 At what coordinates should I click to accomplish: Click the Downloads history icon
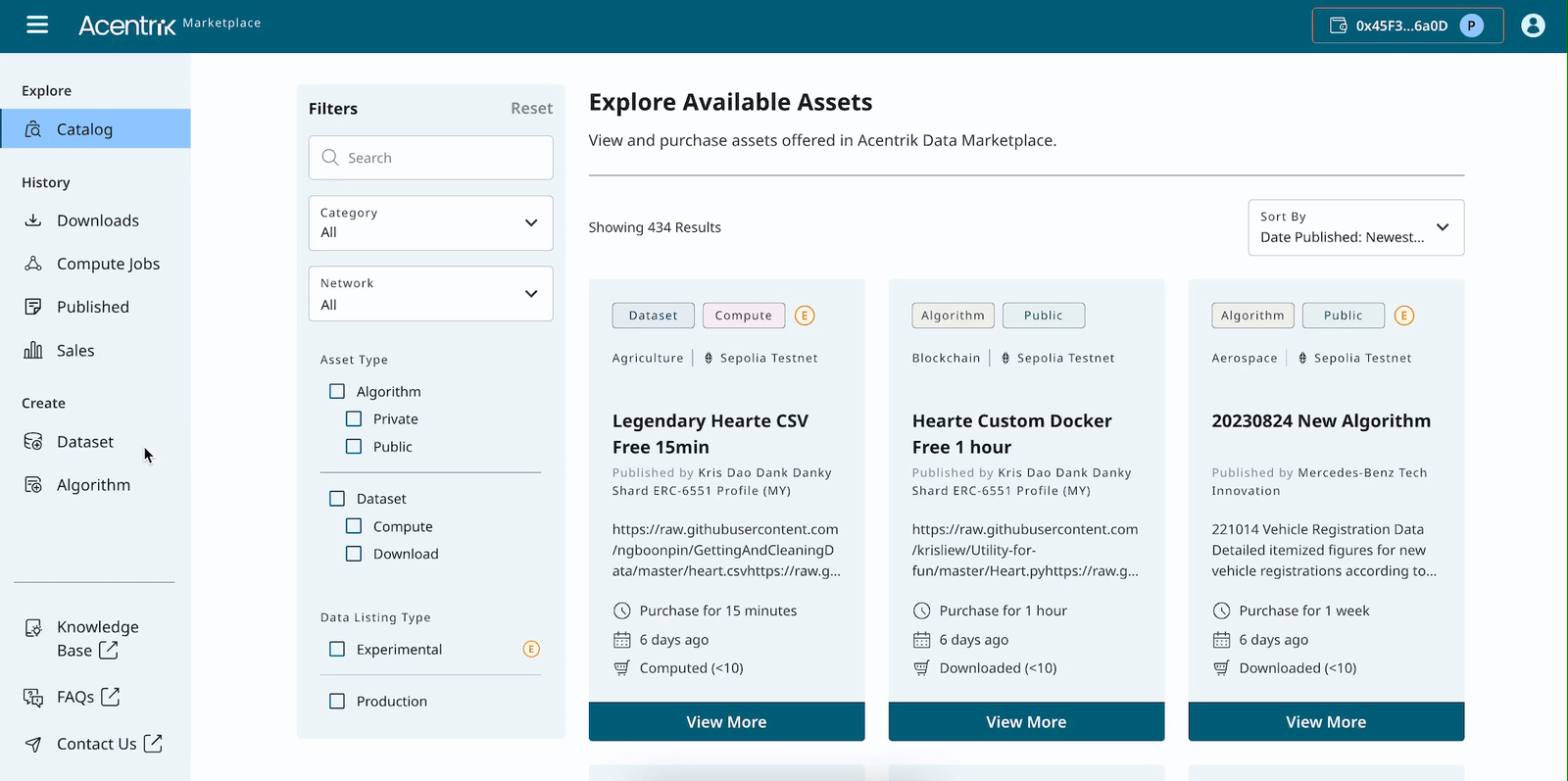point(33,220)
